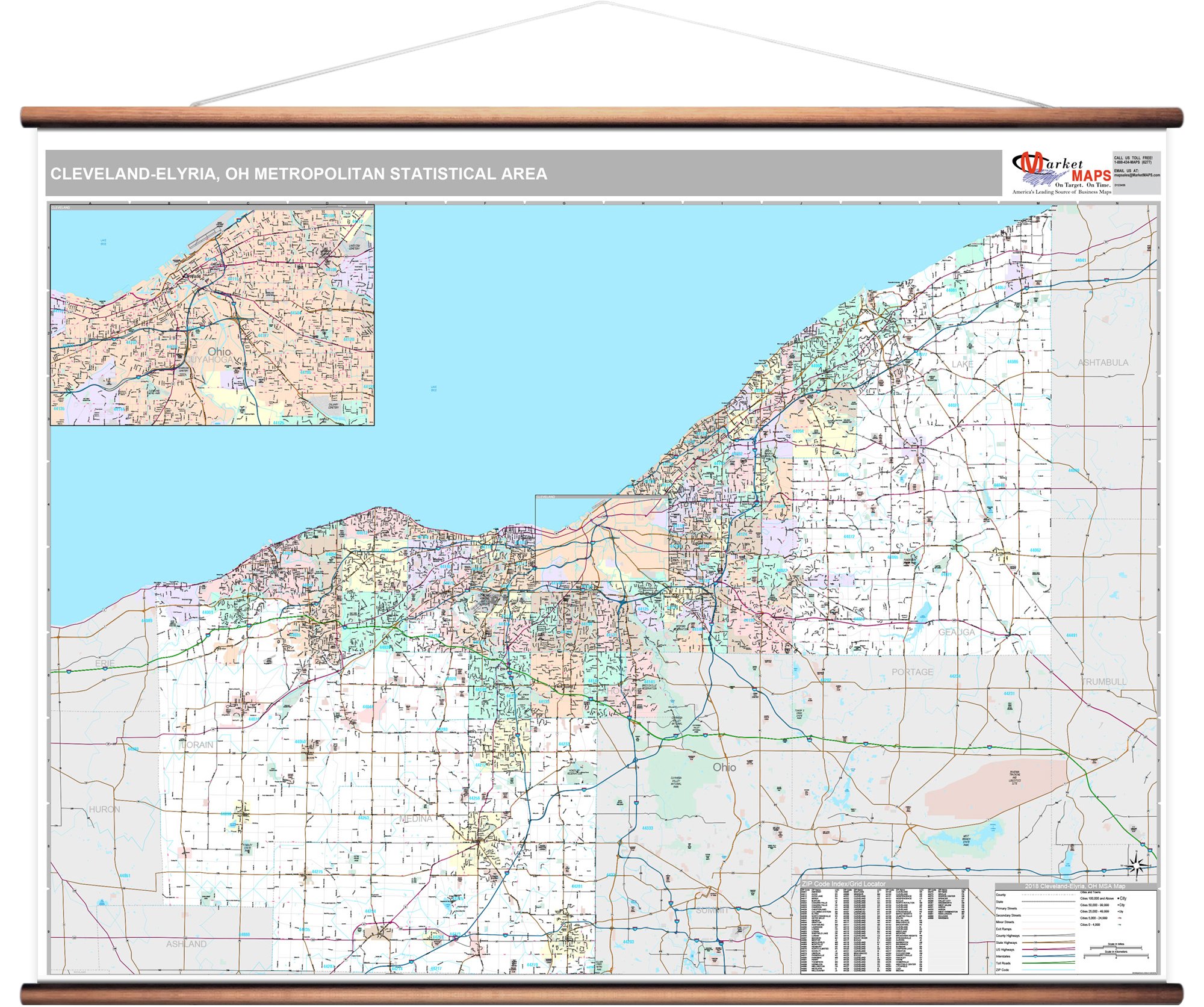Click the MEDINA county label
This screenshot has height=1007, width=1204.
[415, 819]
